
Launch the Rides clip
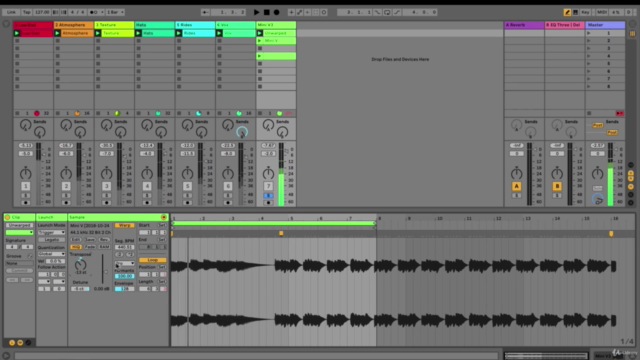coord(178,33)
